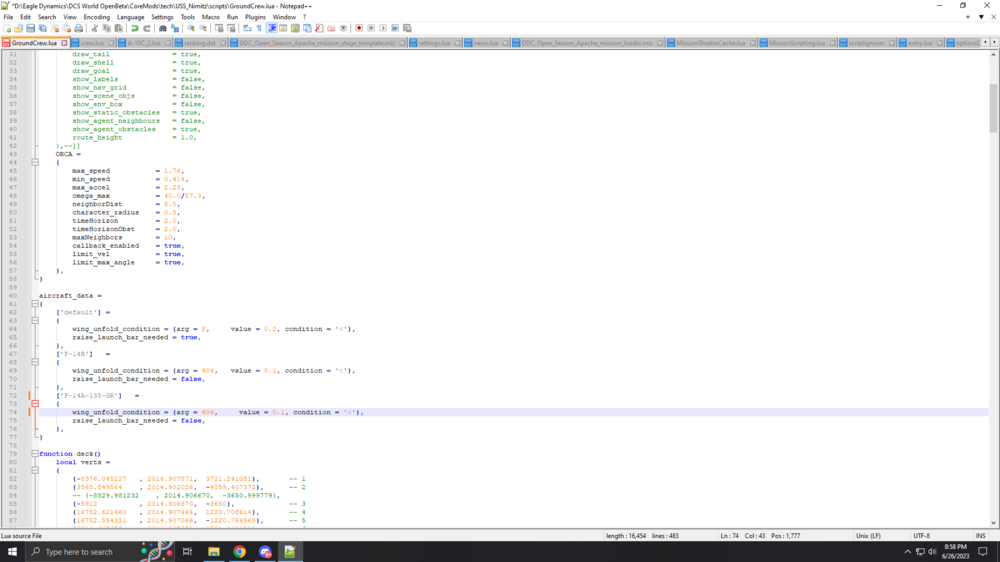Click the Windows Start button

[12, 552]
